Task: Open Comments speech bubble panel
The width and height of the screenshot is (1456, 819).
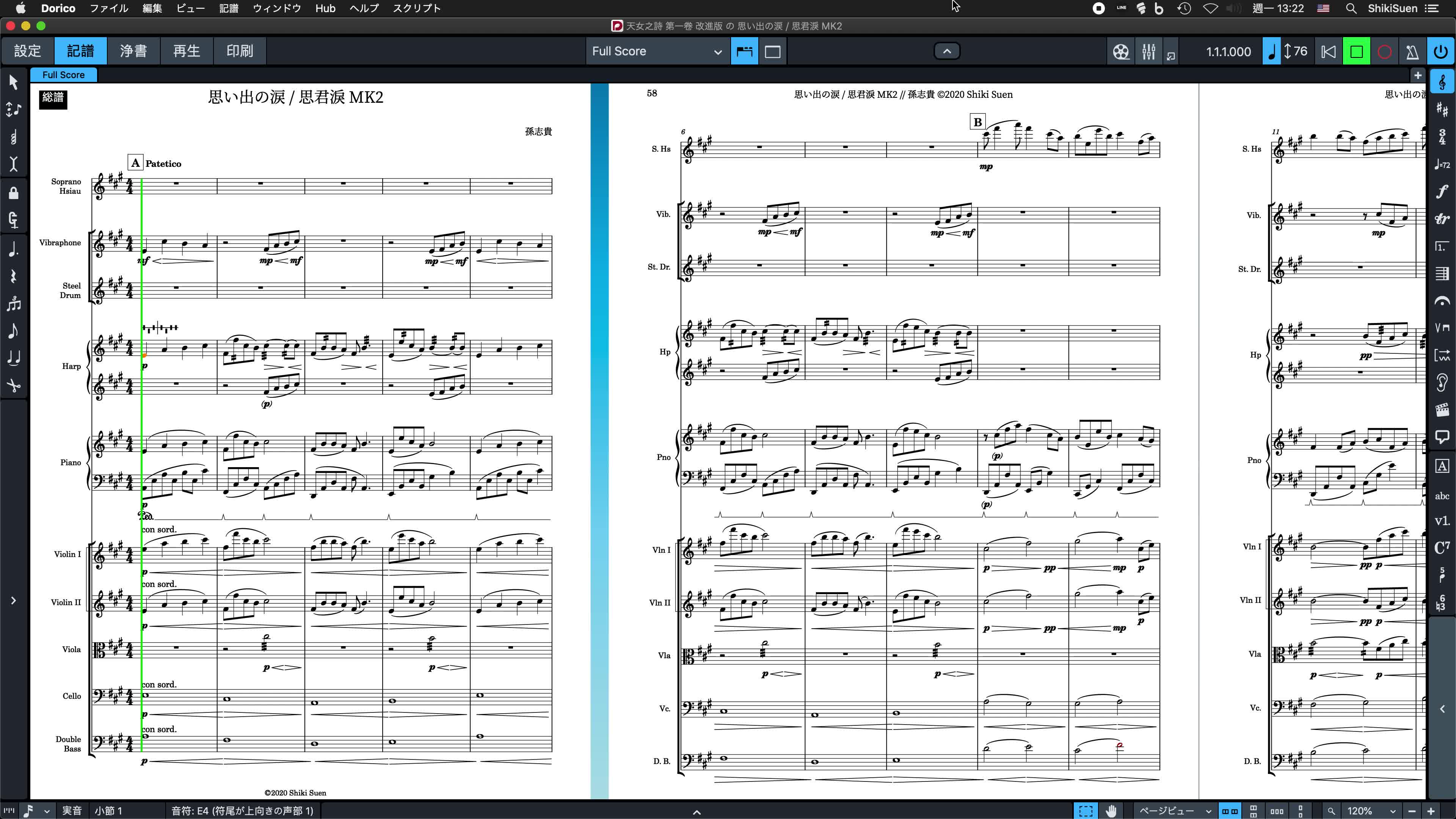Action: (x=1442, y=438)
